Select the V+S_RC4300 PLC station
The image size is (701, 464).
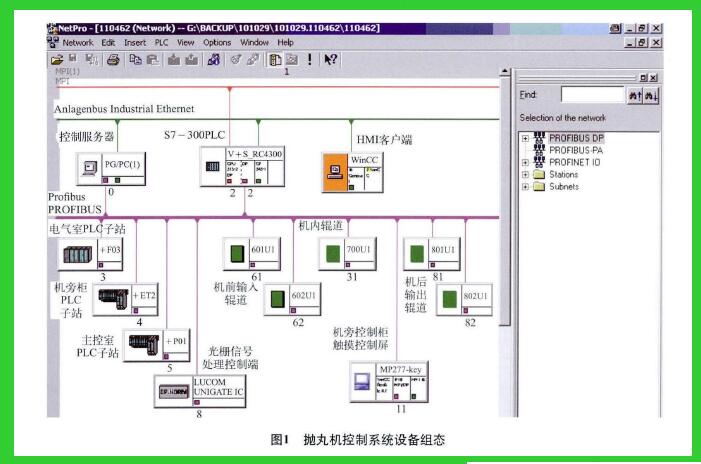click(x=242, y=166)
